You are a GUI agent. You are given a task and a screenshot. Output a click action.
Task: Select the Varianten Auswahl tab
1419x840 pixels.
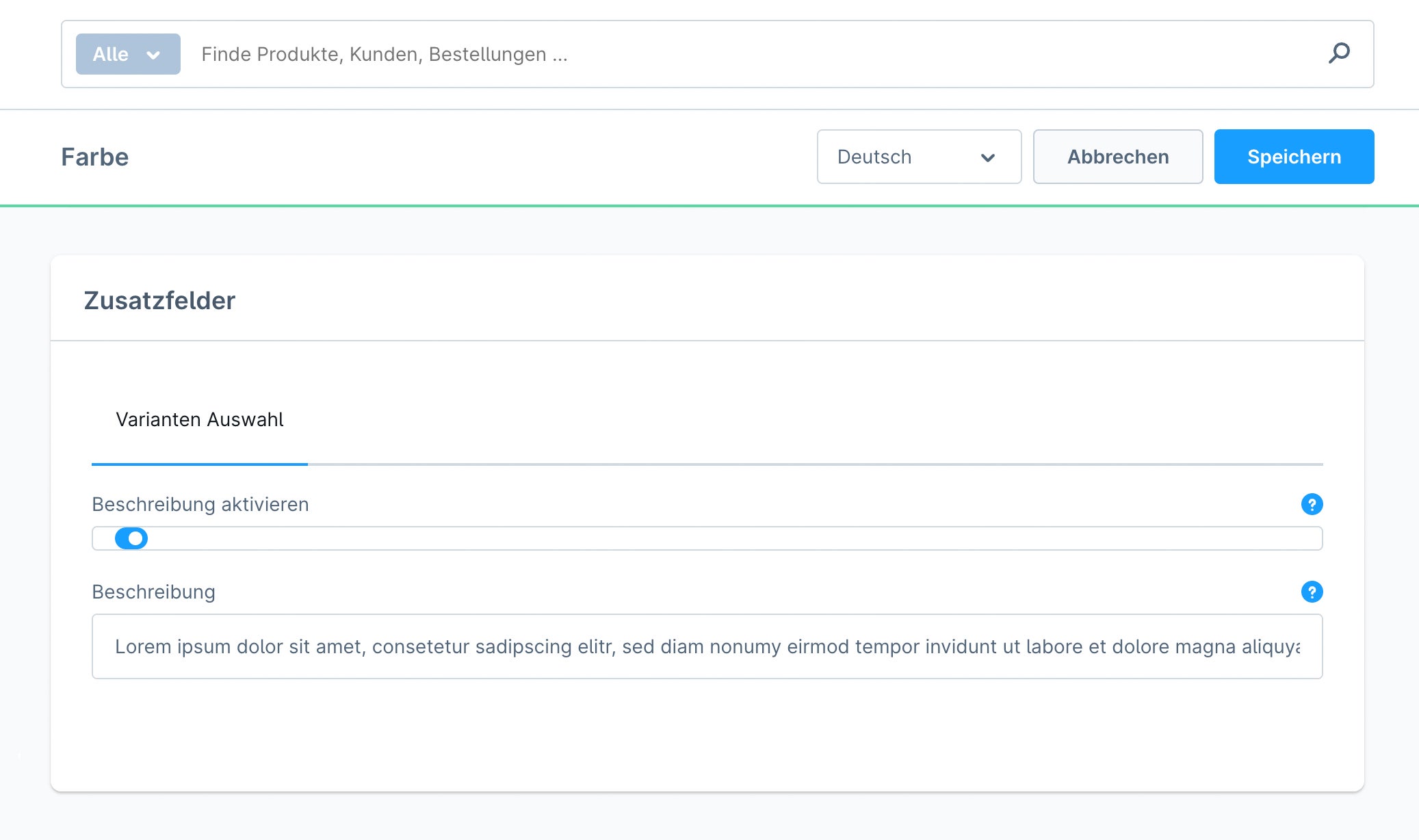pos(200,419)
